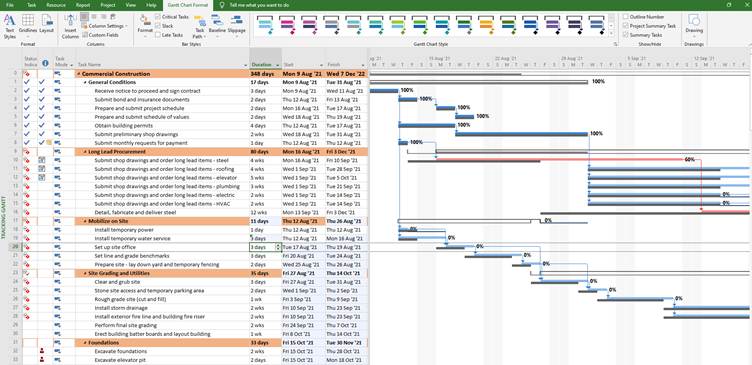Enable the Late Tasks checkbox

pyautogui.click(x=158, y=35)
